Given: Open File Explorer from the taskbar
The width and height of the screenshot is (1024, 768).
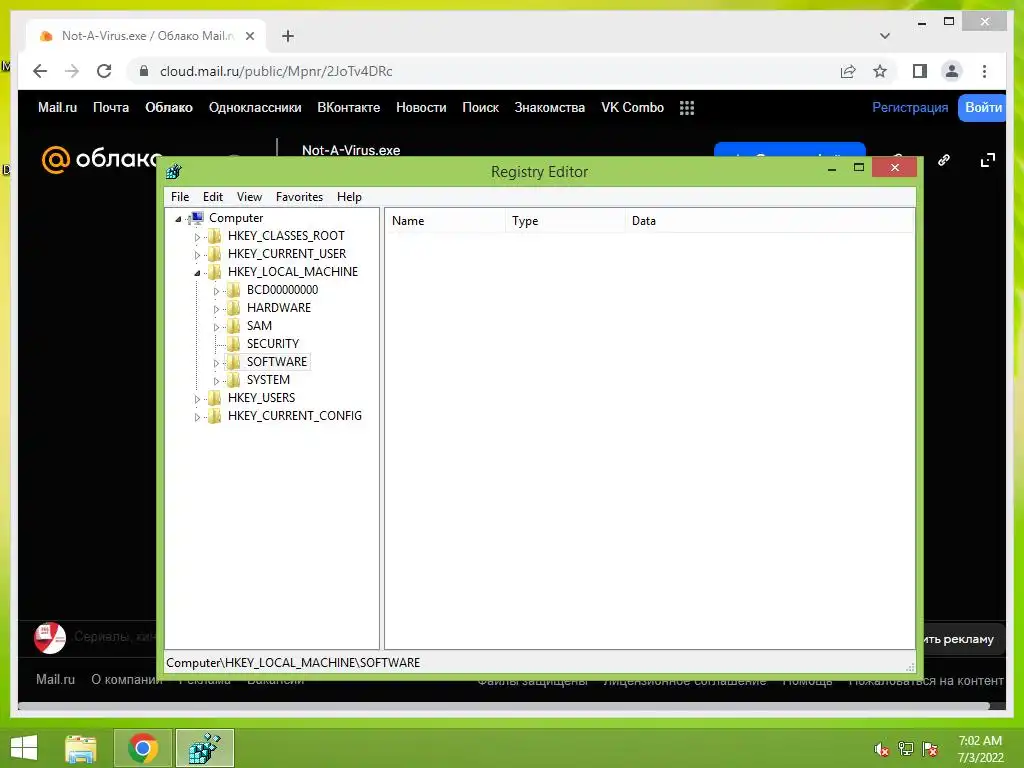Looking at the screenshot, I should pyautogui.click(x=81, y=748).
